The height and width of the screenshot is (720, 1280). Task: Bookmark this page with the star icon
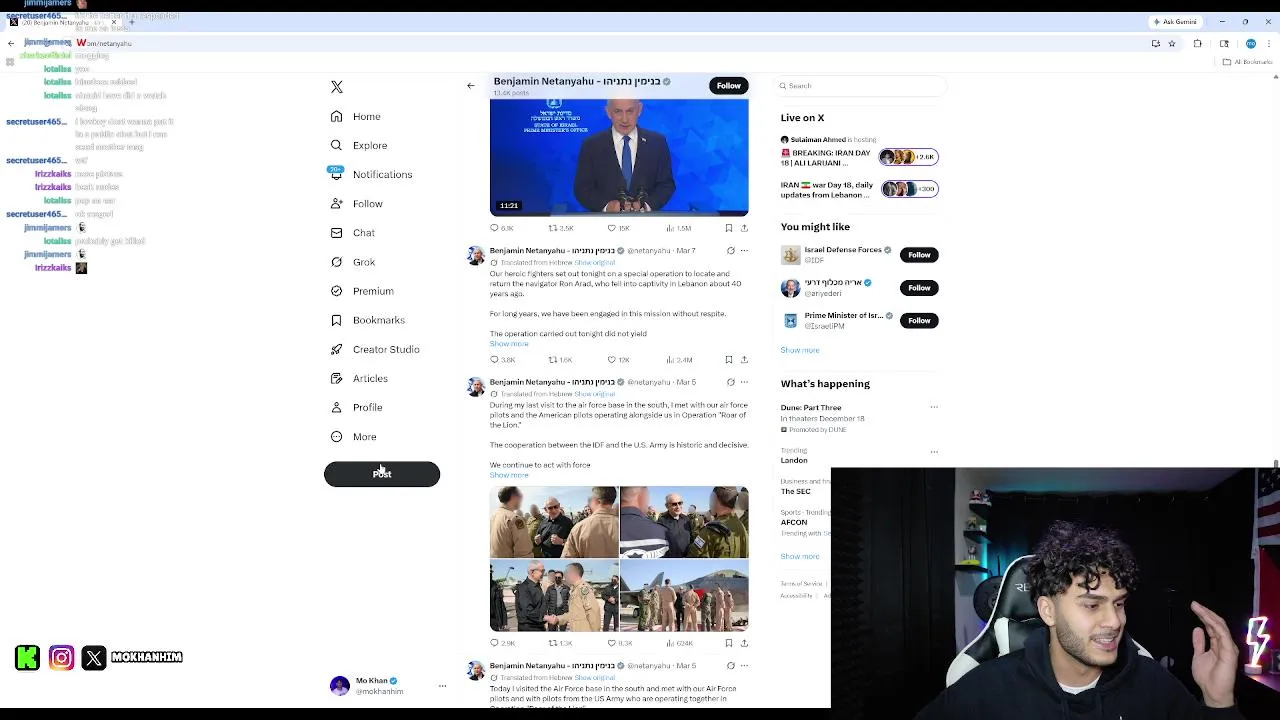[1171, 44]
